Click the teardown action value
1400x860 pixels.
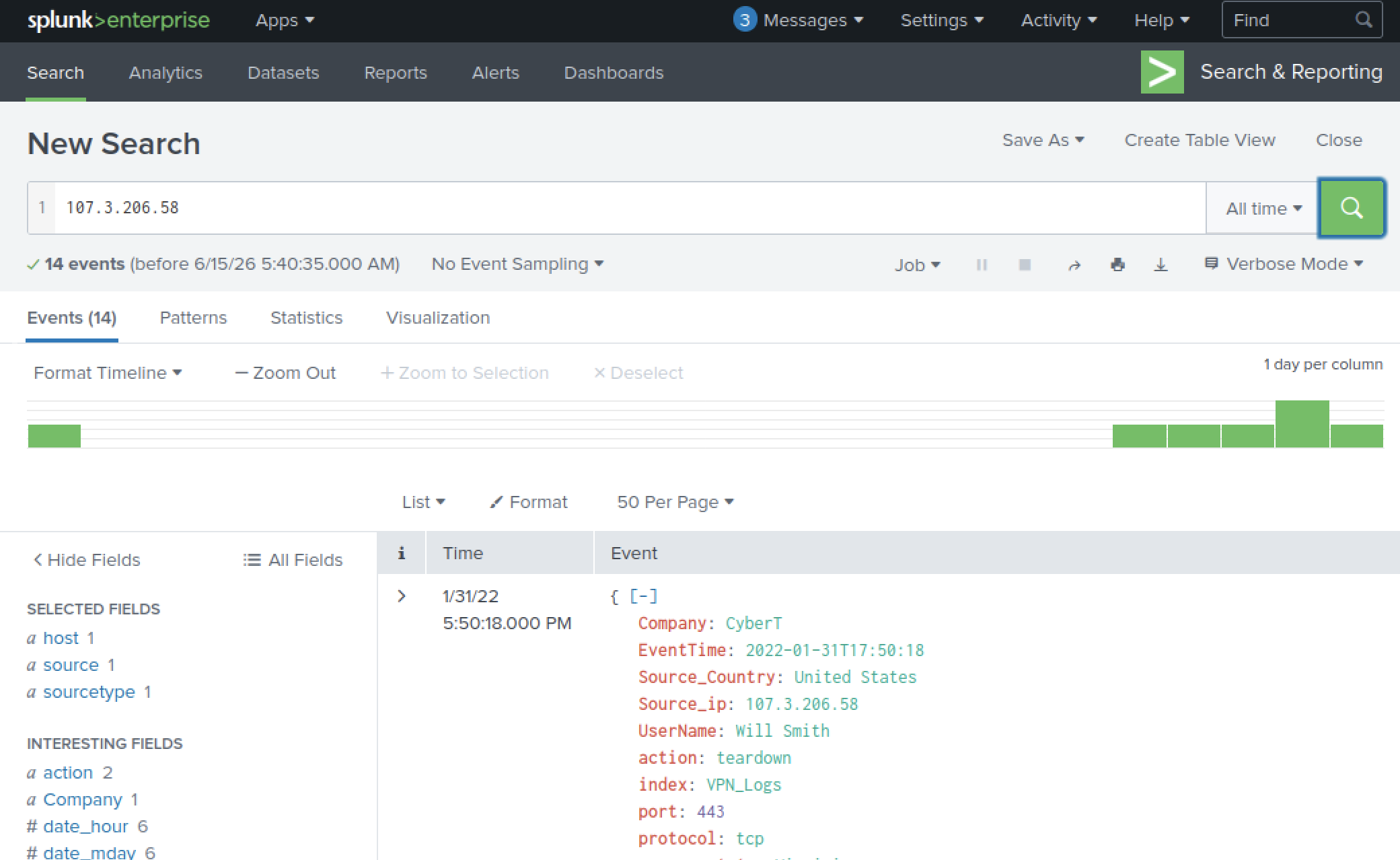tap(753, 758)
